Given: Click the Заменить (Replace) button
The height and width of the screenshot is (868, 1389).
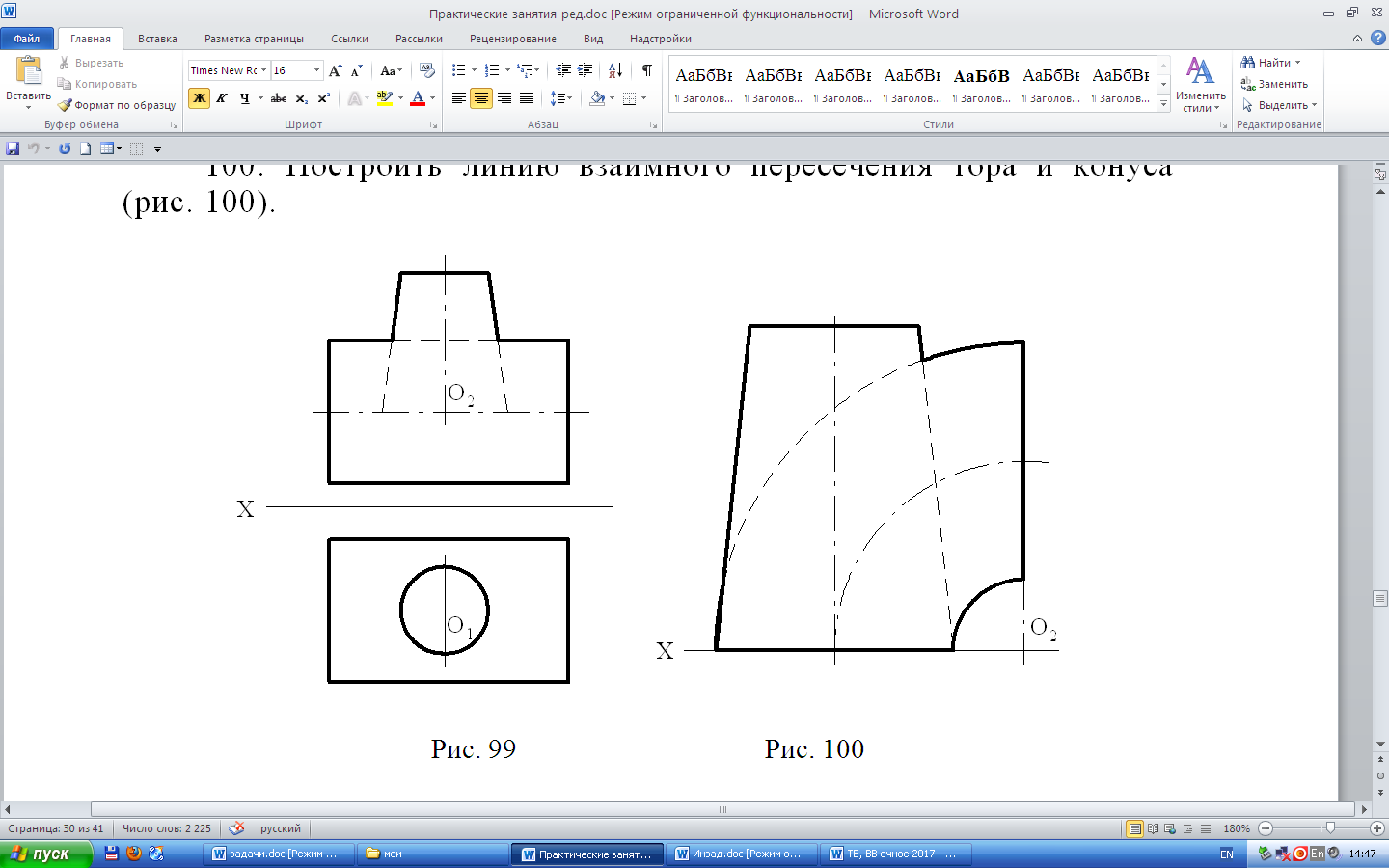Looking at the screenshot, I should [x=1273, y=84].
